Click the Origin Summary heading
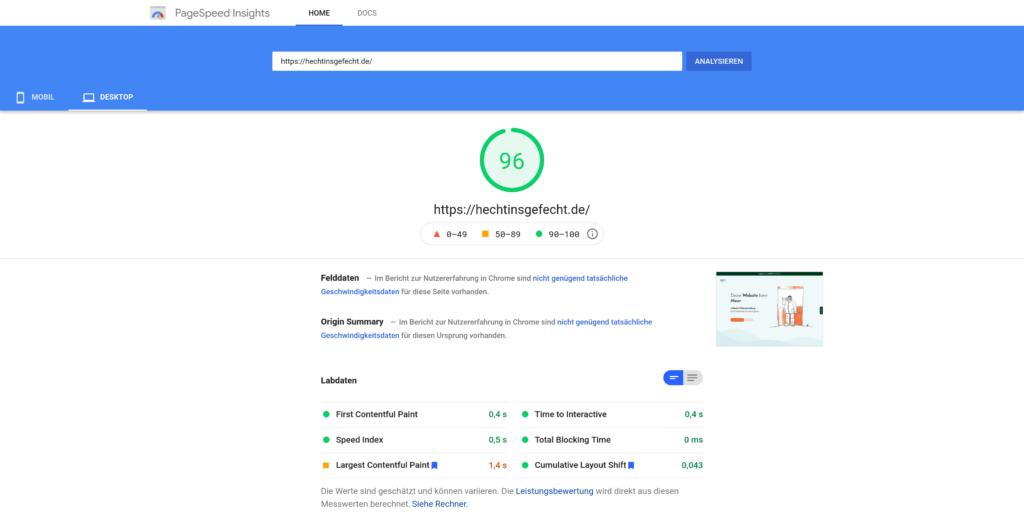The width and height of the screenshot is (1024, 517). (x=352, y=322)
